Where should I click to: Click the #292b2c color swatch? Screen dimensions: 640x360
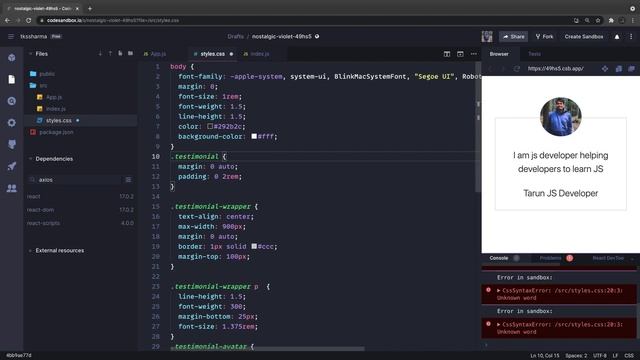coord(210,126)
